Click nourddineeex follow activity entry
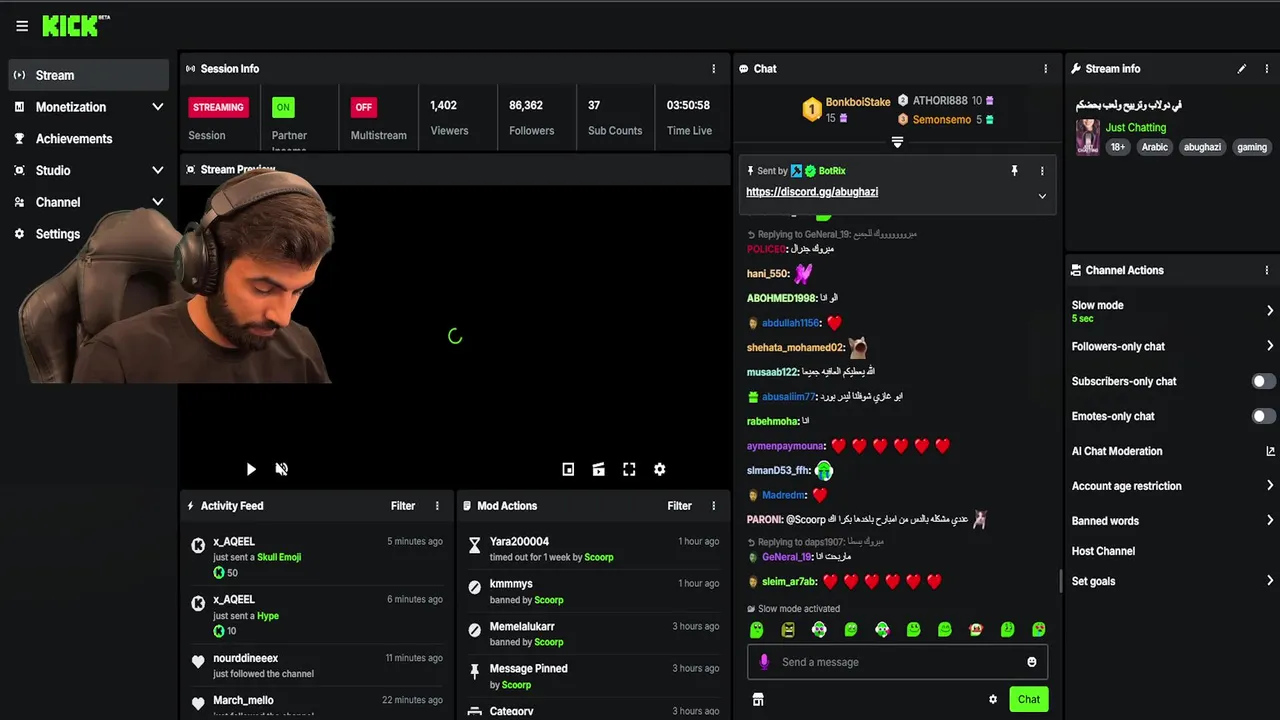The height and width of the screenshot is (720, 1280). (x=316, y=665)
